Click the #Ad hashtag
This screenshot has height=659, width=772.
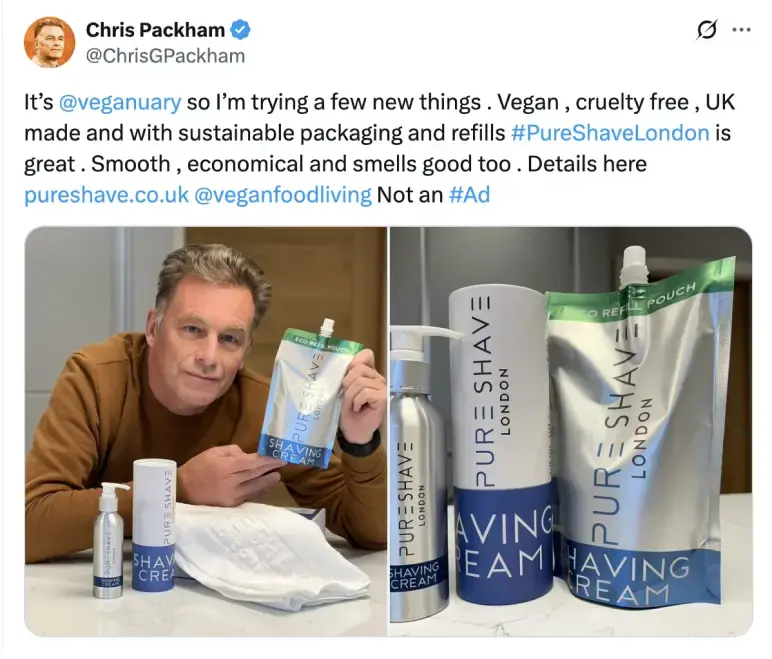(x=469, y=195)
